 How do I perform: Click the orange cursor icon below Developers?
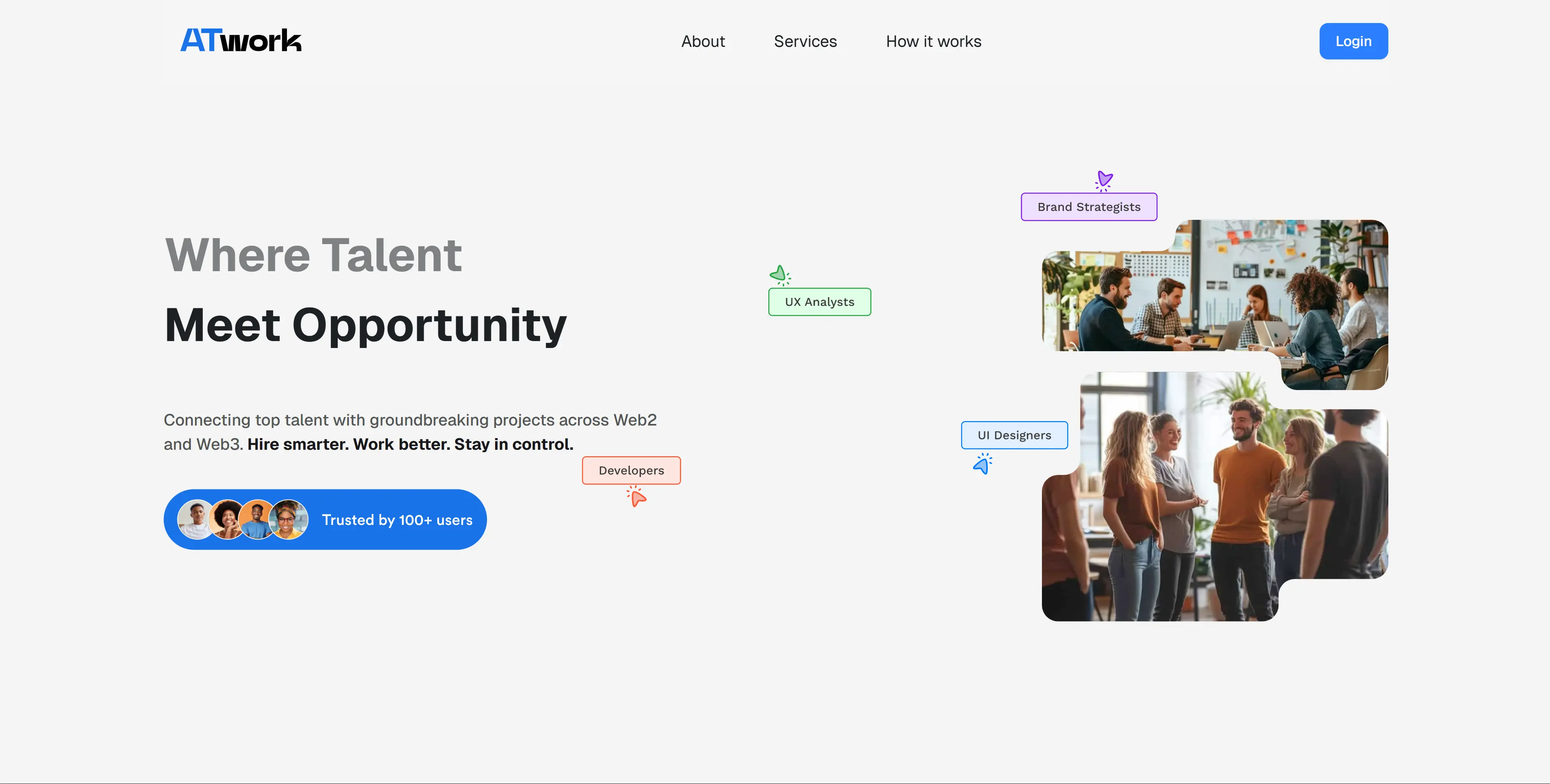[636, 496]
